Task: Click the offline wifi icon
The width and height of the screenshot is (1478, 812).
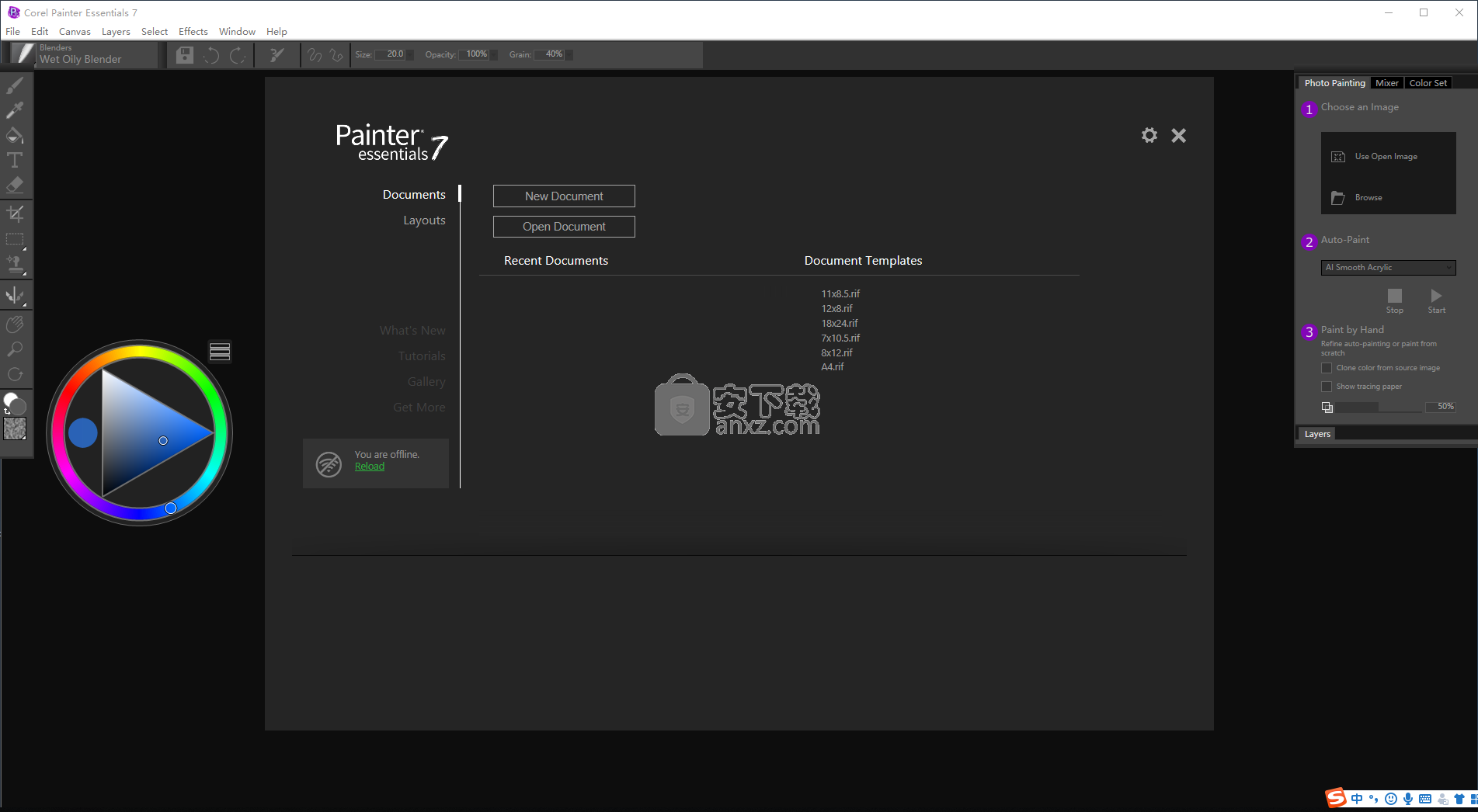Action: [x=329, y=464]
